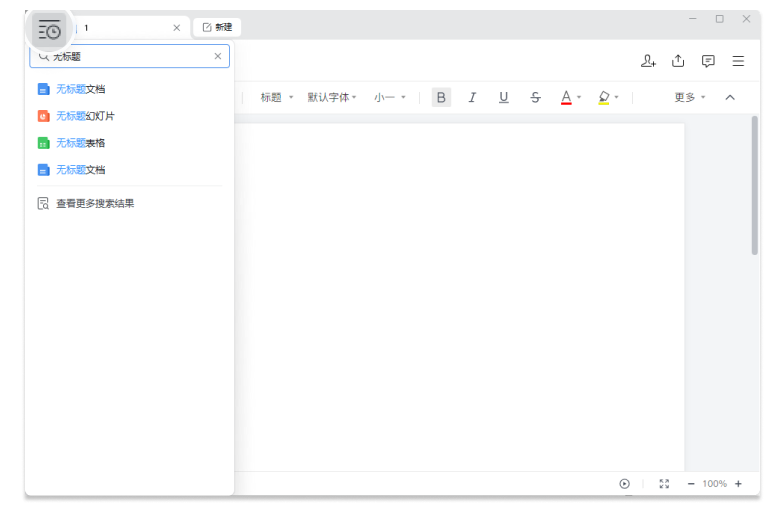Open the hamburger menu at top right

click(x=738, y=61)
